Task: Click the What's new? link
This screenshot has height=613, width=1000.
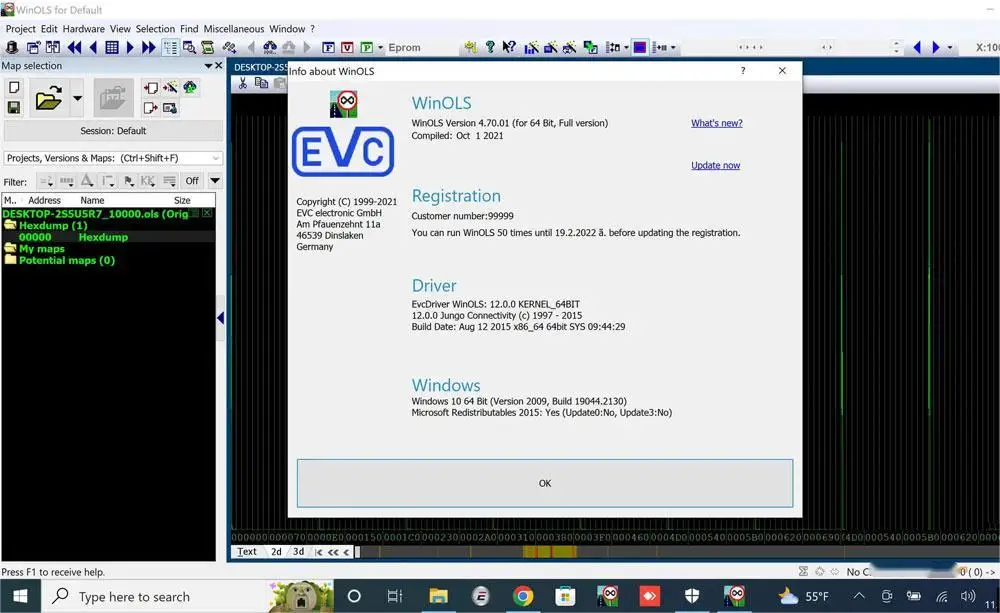Action: pyautogui.click(x=717, y=123)
